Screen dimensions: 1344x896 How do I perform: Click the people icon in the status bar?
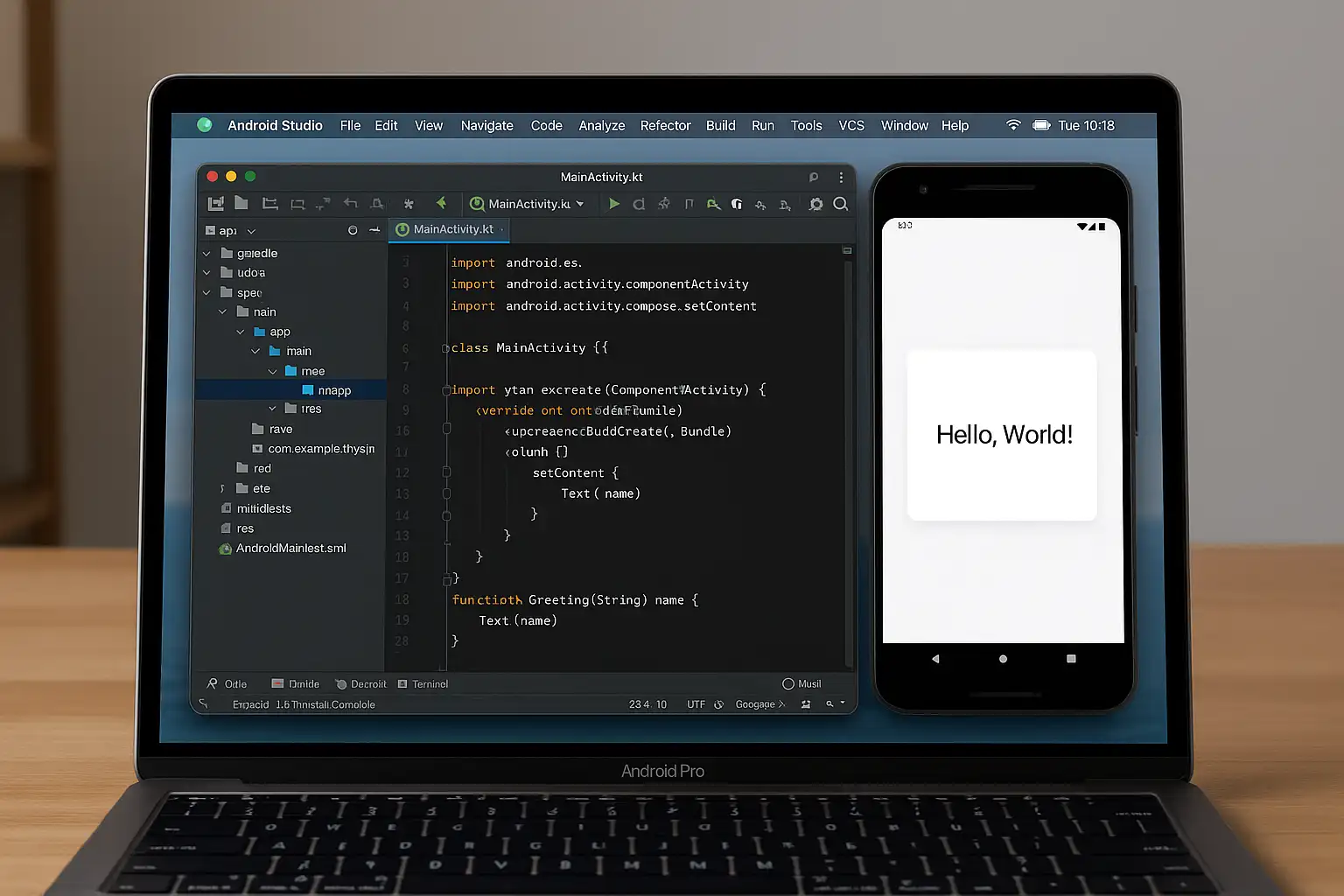tap(806, 704)
